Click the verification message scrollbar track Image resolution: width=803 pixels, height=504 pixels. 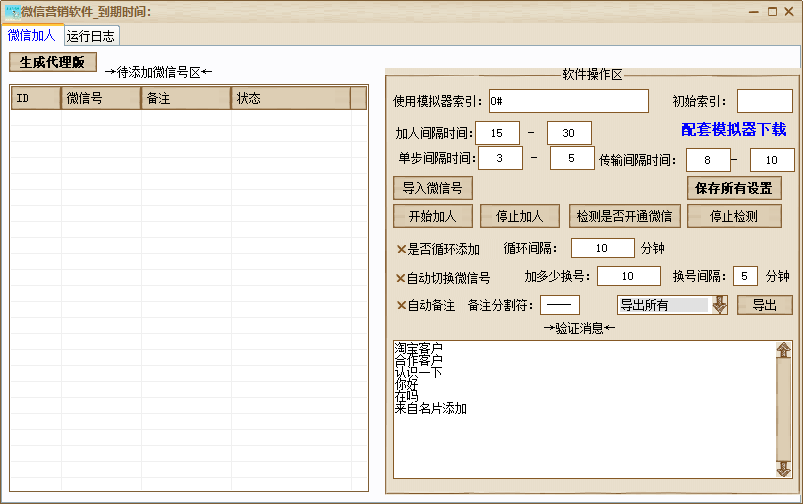pyautogui.click(x=784, y=409)
